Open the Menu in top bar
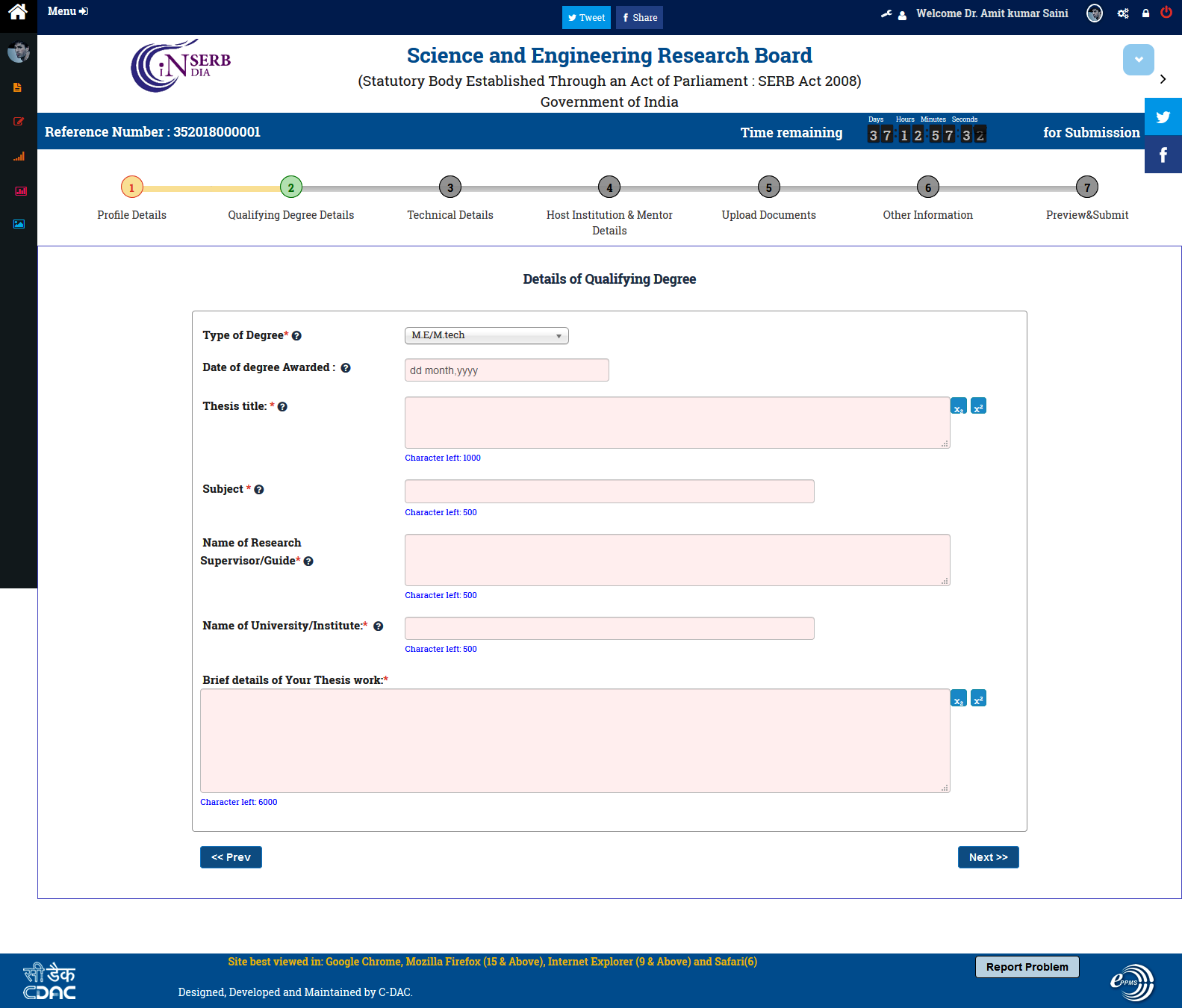 [67, 11]
